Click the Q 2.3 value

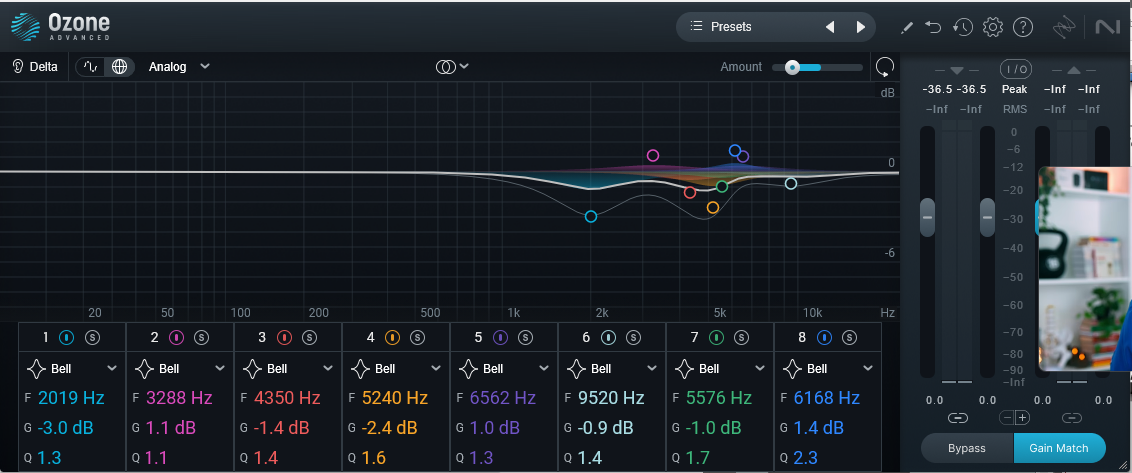pos(806,458)
